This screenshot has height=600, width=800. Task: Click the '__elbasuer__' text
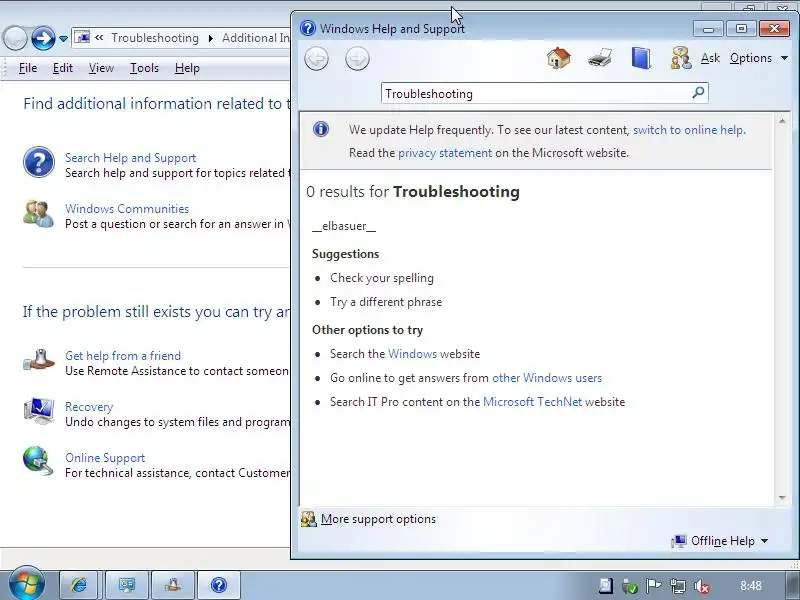click(x=344, y=226)
